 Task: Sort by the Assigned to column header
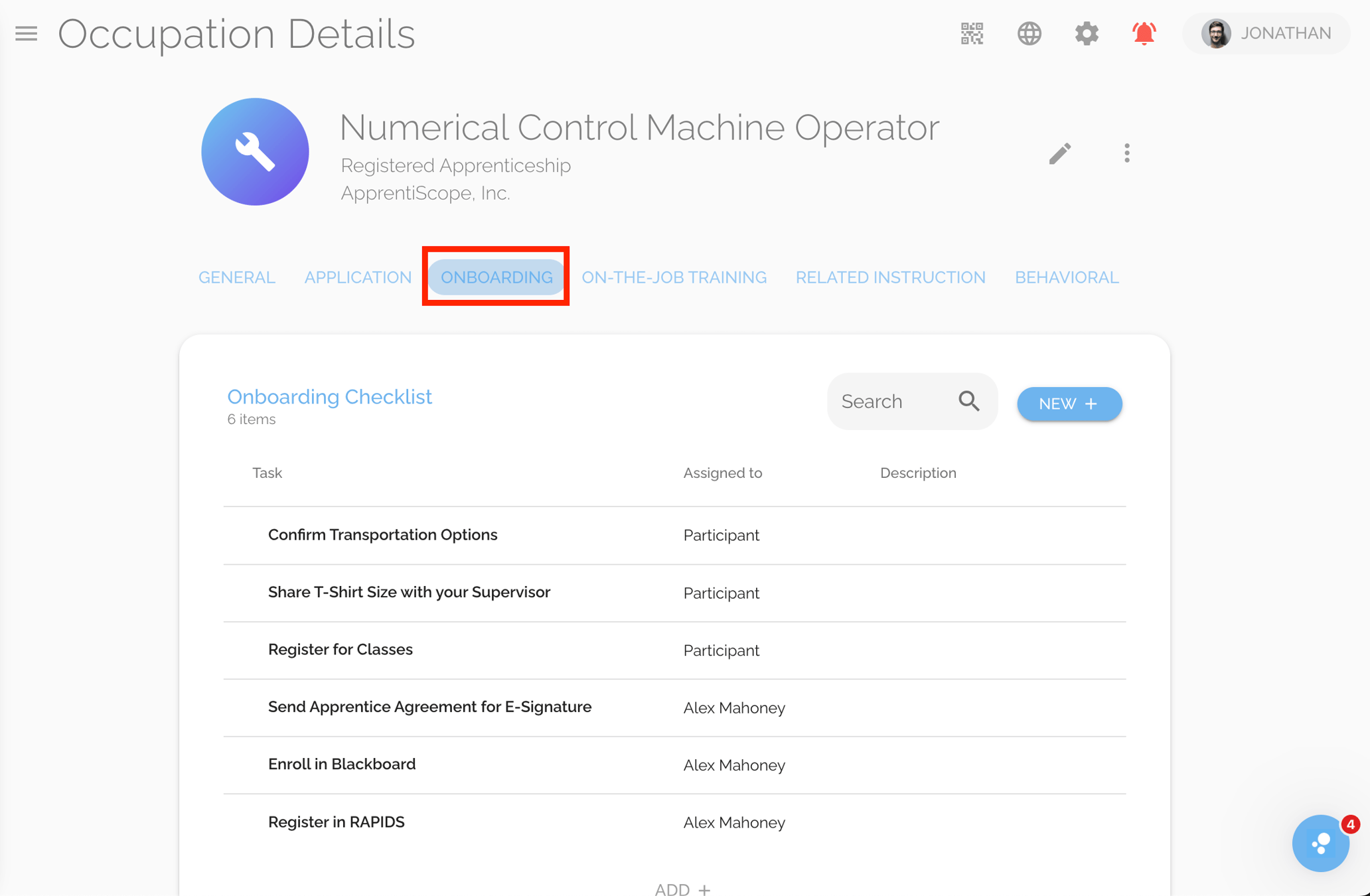click(723, 473)
